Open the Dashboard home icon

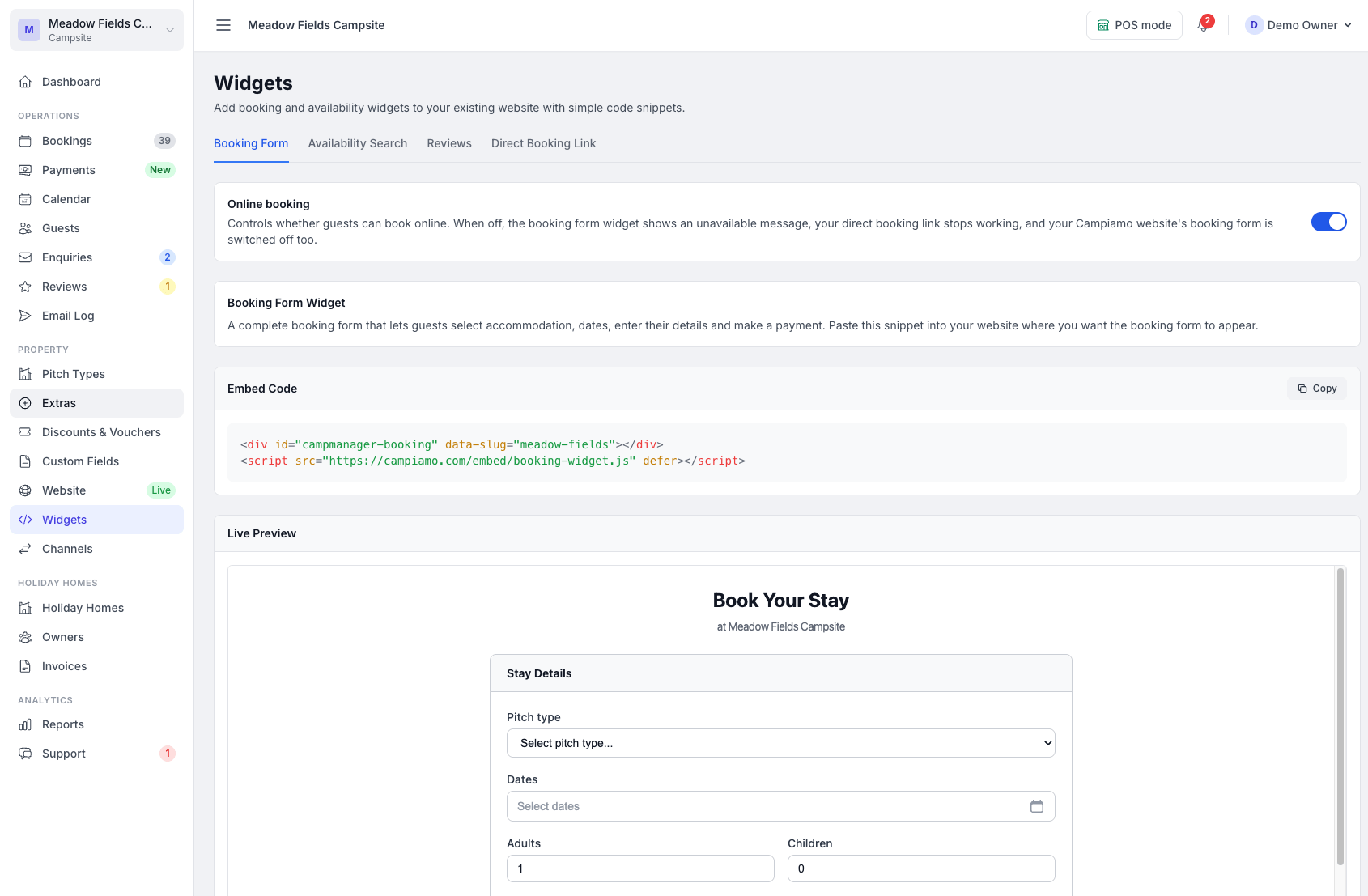pos(25,82)
